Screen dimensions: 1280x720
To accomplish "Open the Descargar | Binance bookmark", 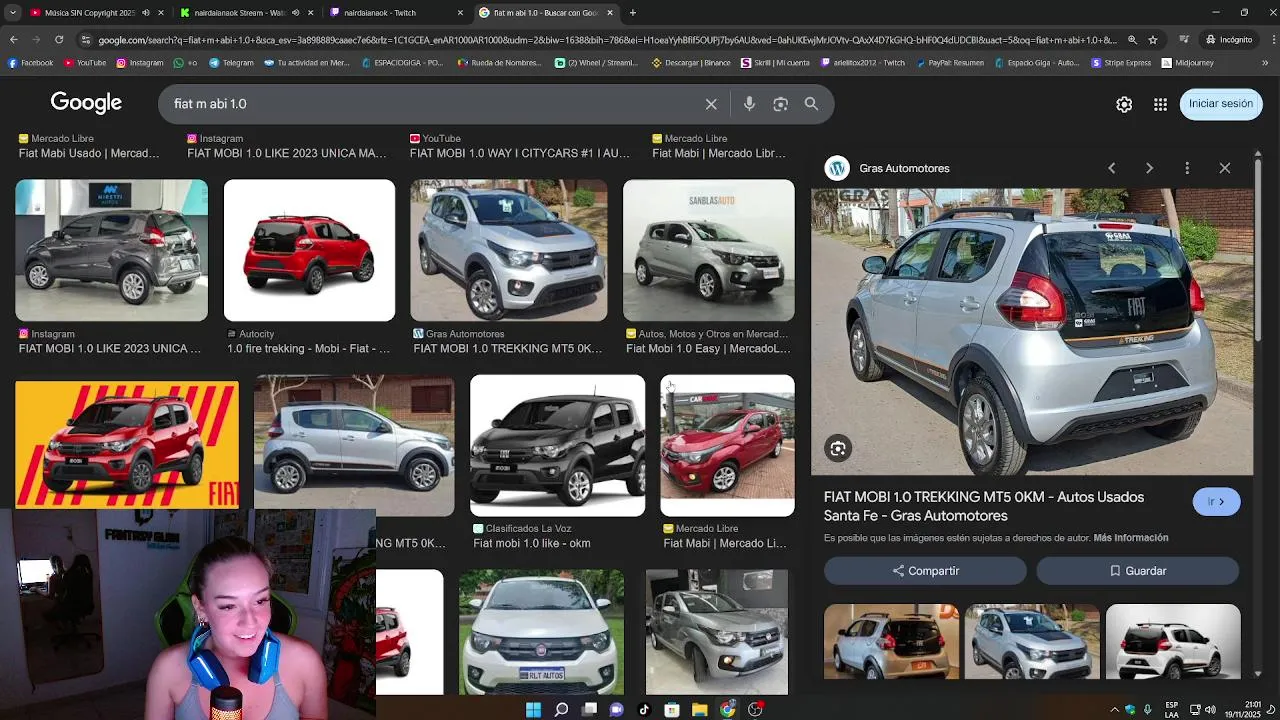I will pos(692,62).
